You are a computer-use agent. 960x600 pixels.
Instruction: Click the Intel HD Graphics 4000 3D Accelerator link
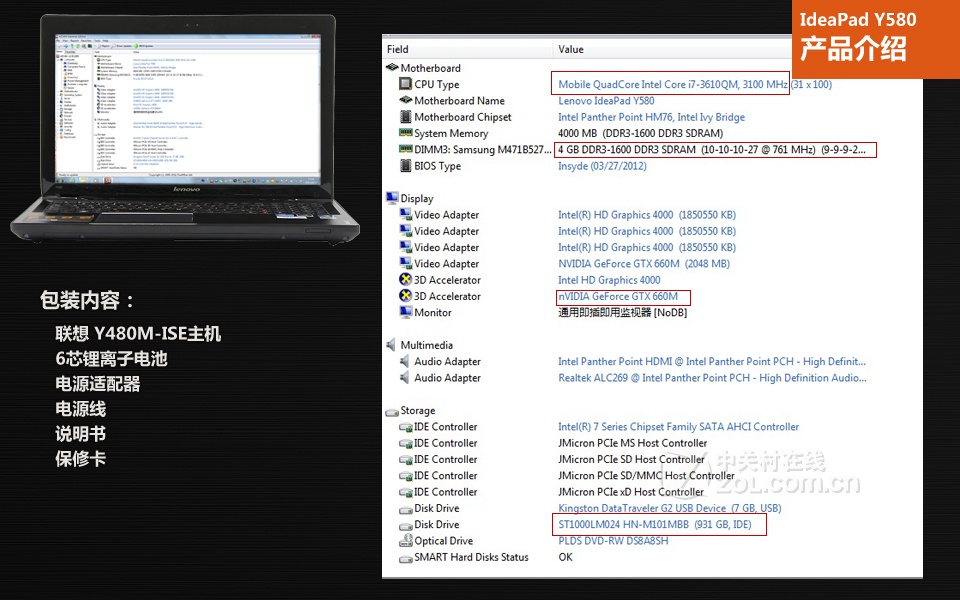pyautogui.click(x=609, y=280)
